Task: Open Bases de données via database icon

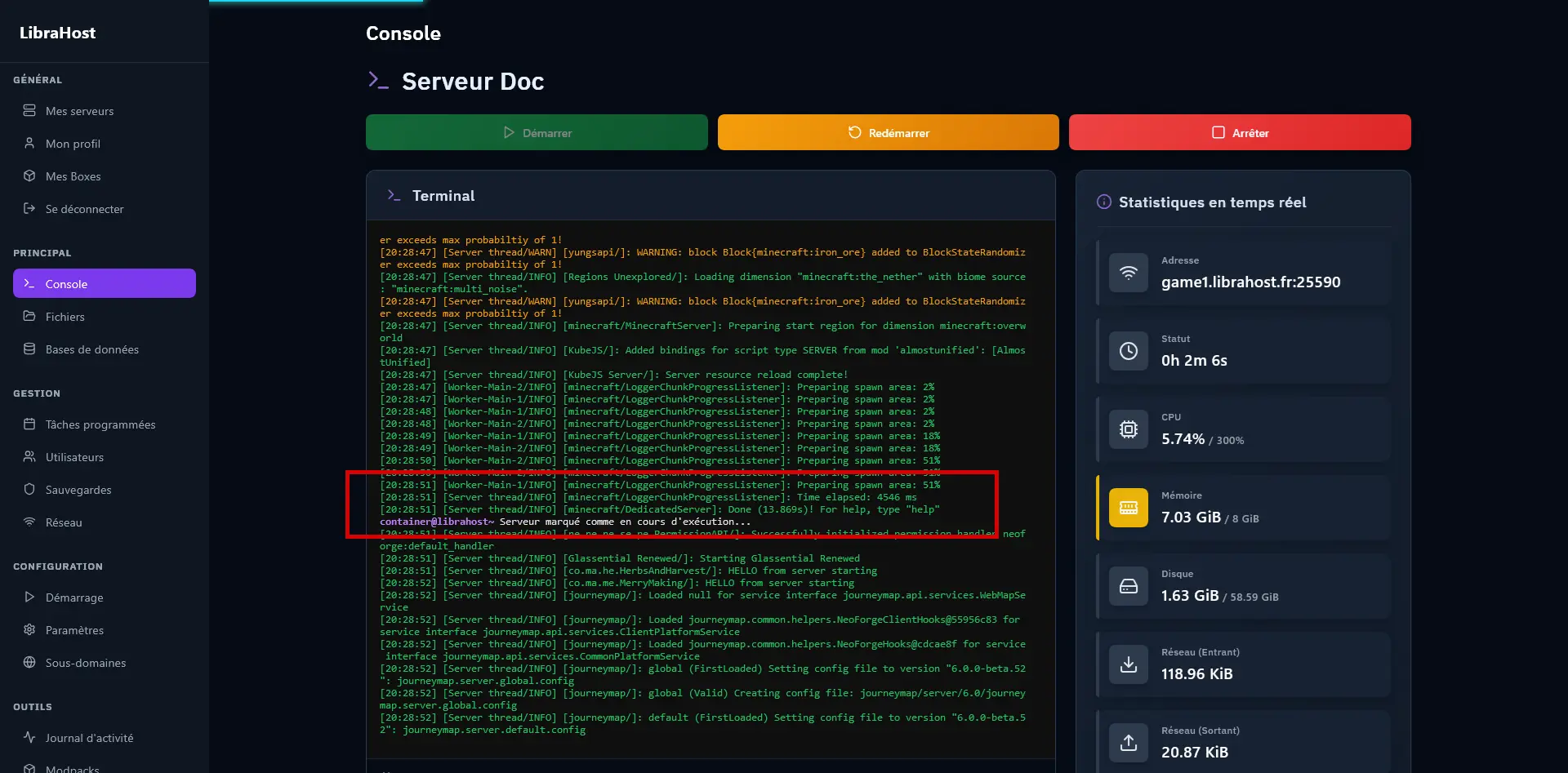Action: point(29,349)
